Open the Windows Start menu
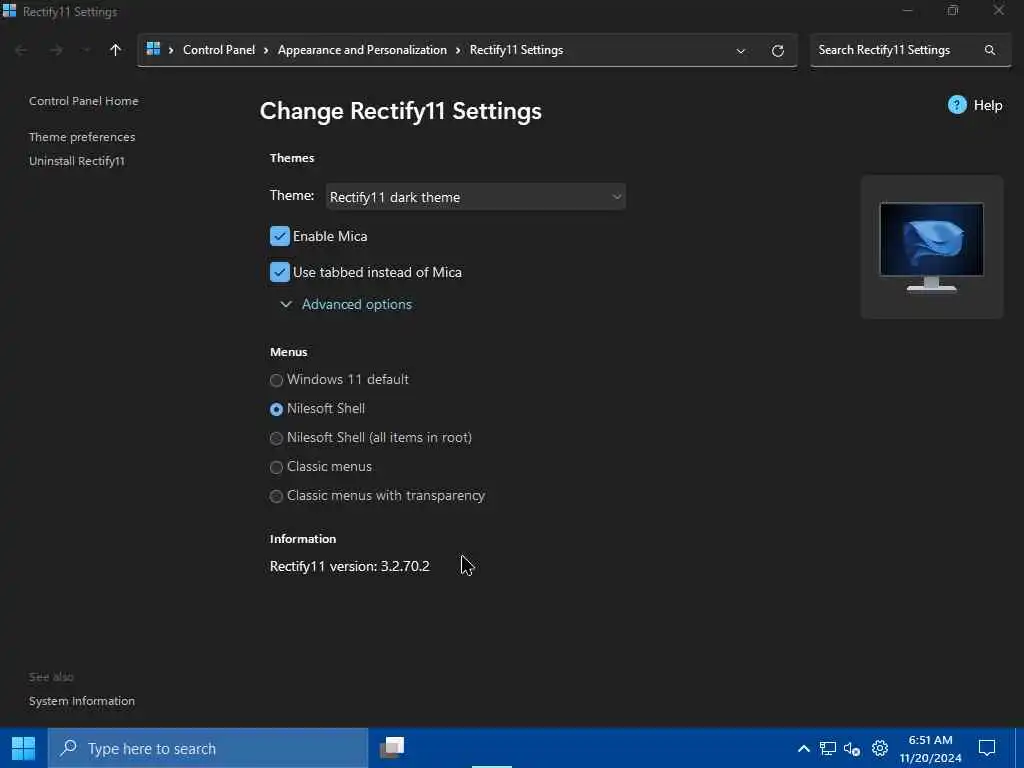1024x768 pixels. (24, 748)
